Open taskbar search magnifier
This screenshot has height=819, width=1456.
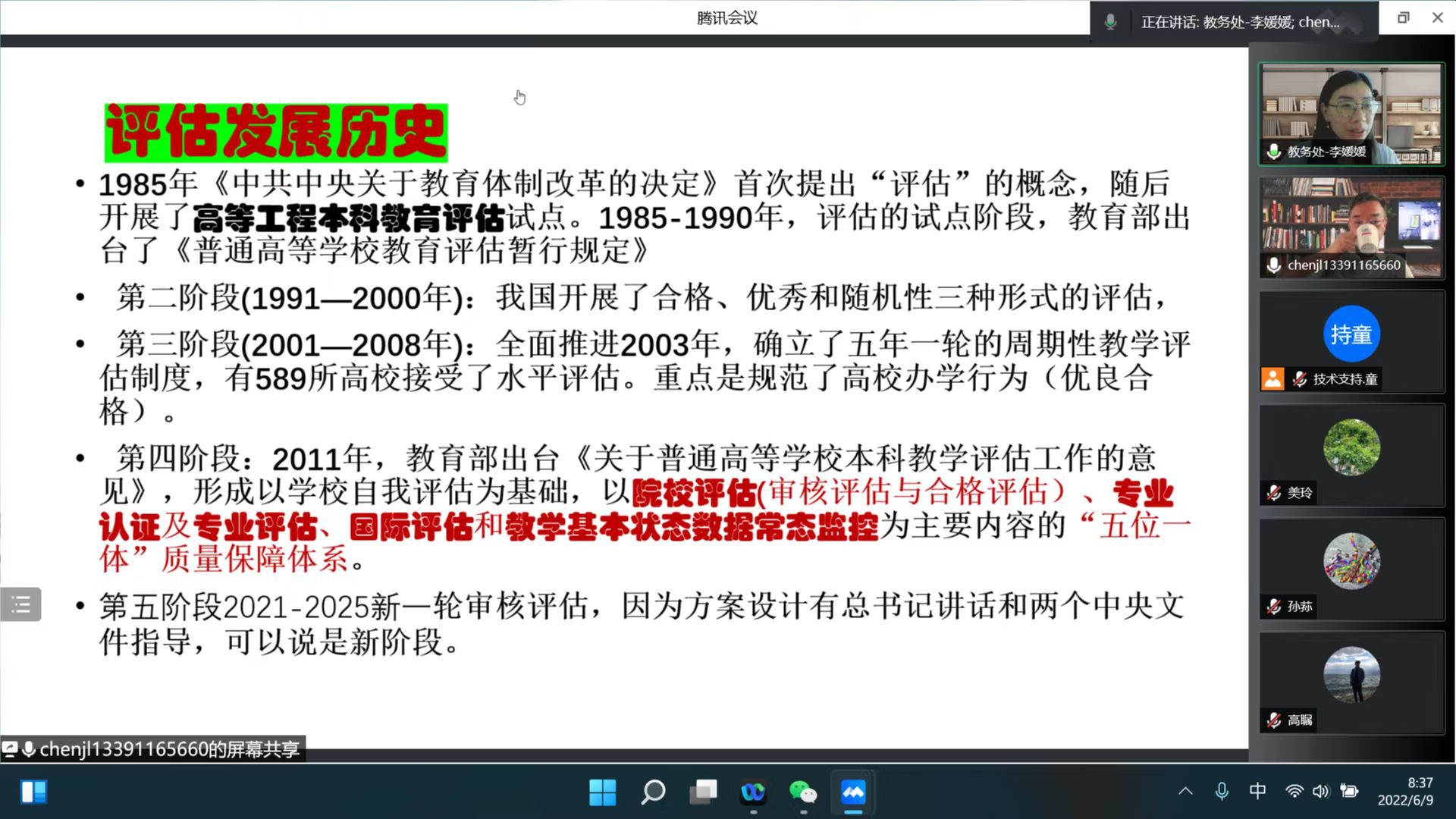click(653, 792)
